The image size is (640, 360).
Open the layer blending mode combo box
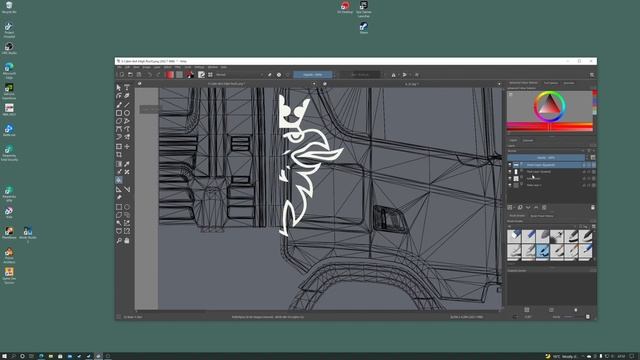click(x=546, y=151)
